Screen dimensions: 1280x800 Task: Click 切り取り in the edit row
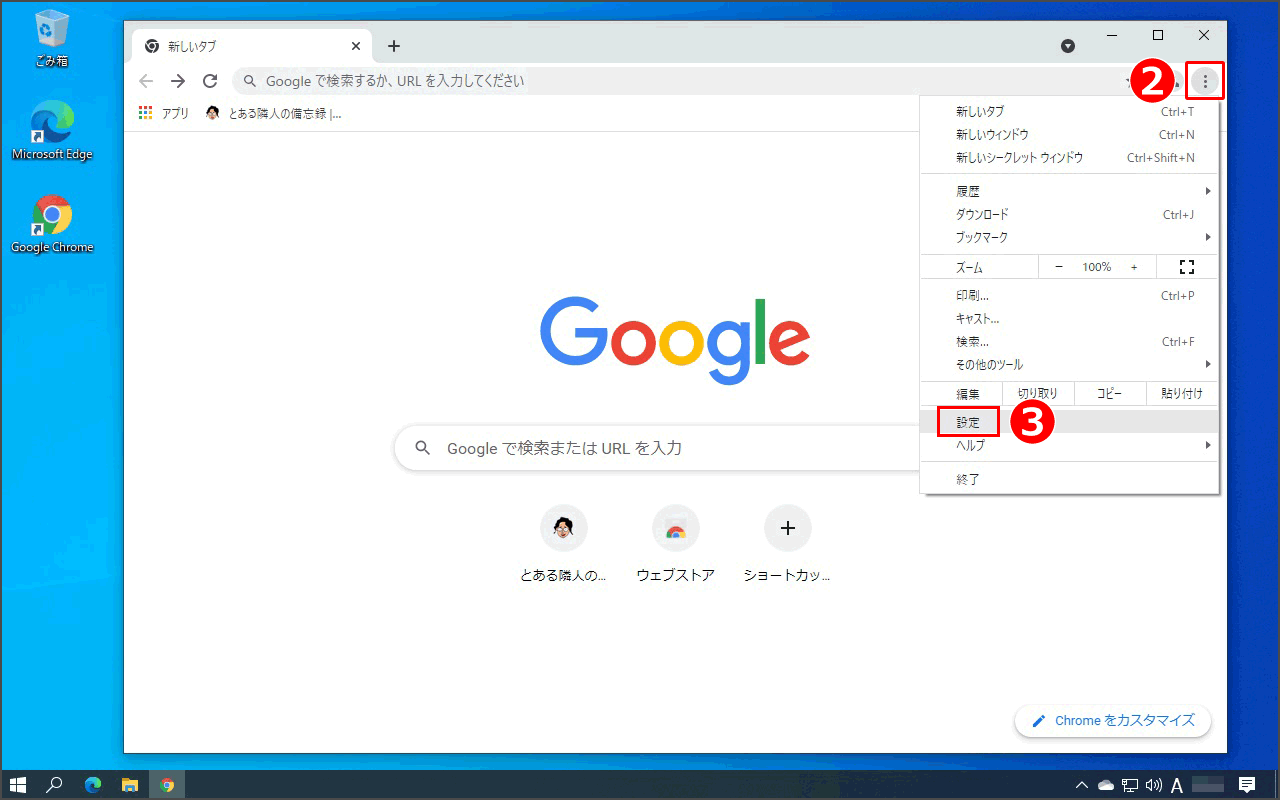click(1037, 394)
